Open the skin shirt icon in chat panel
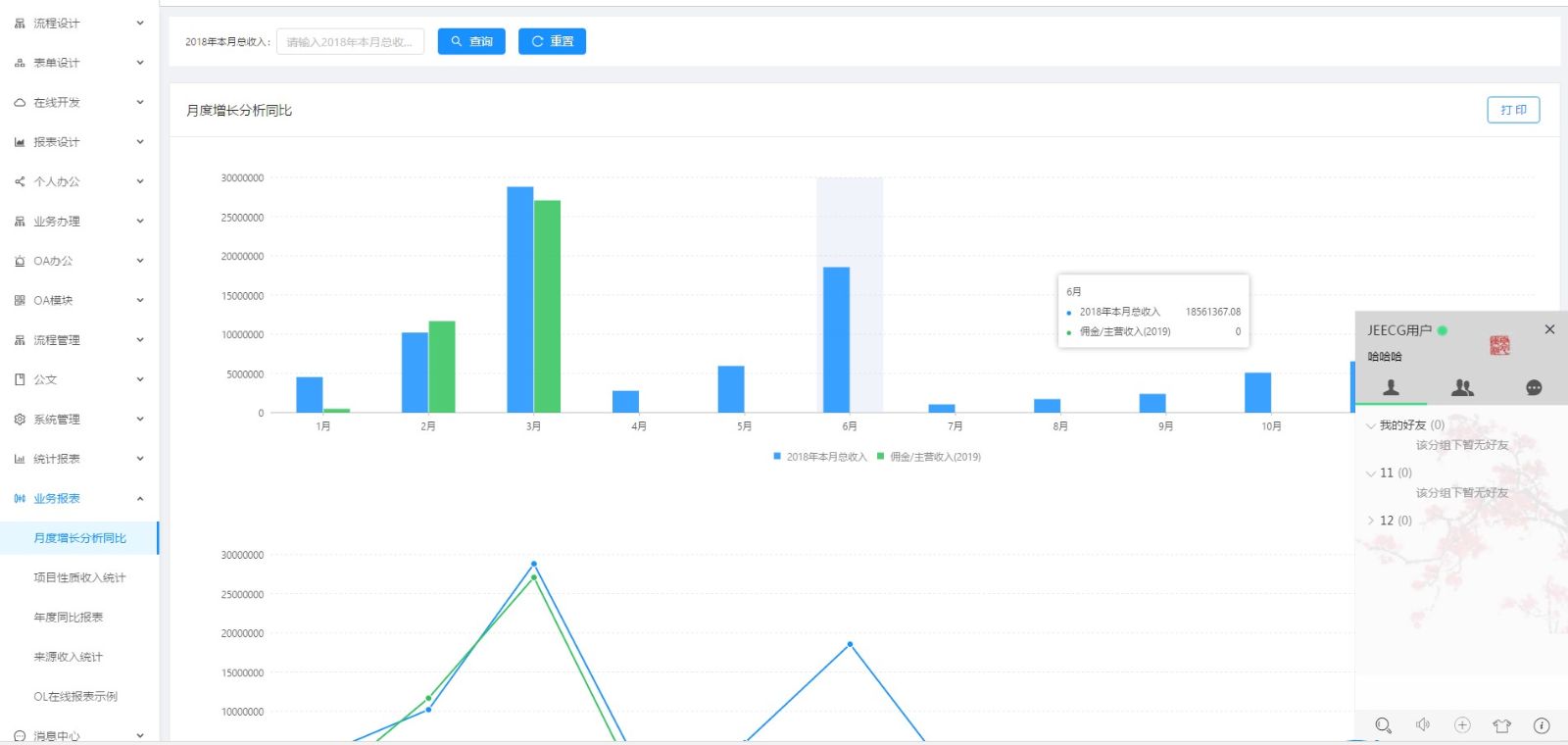1568x745 pixels. point(1501,725)
